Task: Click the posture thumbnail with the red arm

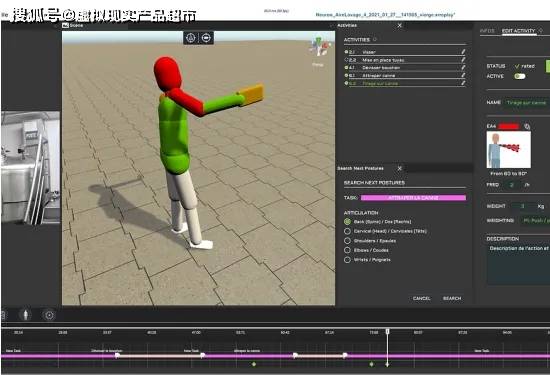Action: point(508,150)
